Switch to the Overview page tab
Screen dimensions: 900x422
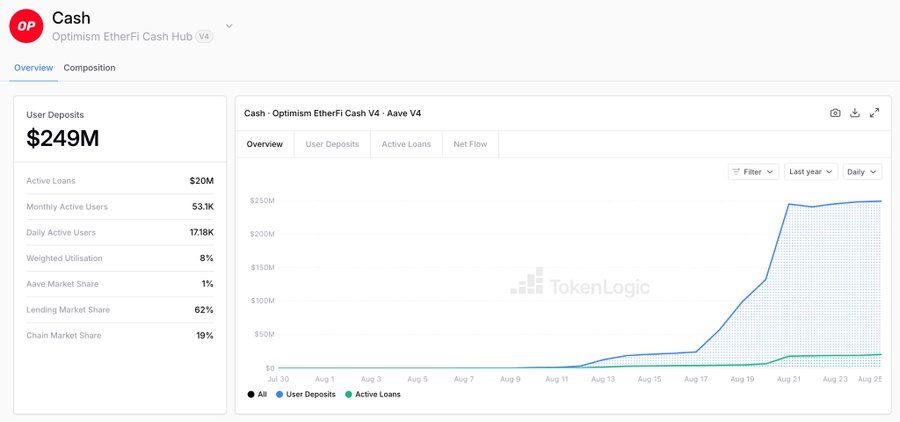[x=34, y=68]
